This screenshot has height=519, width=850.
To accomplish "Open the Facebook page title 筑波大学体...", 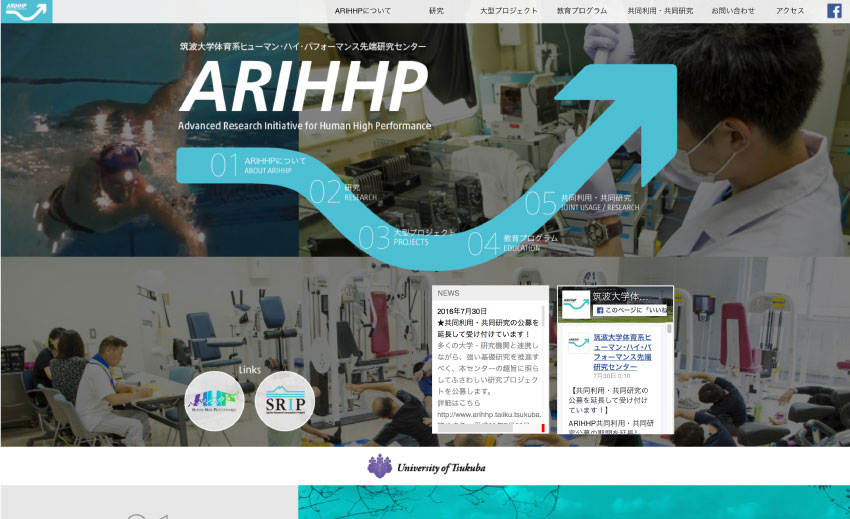I will tap(620, 297).
